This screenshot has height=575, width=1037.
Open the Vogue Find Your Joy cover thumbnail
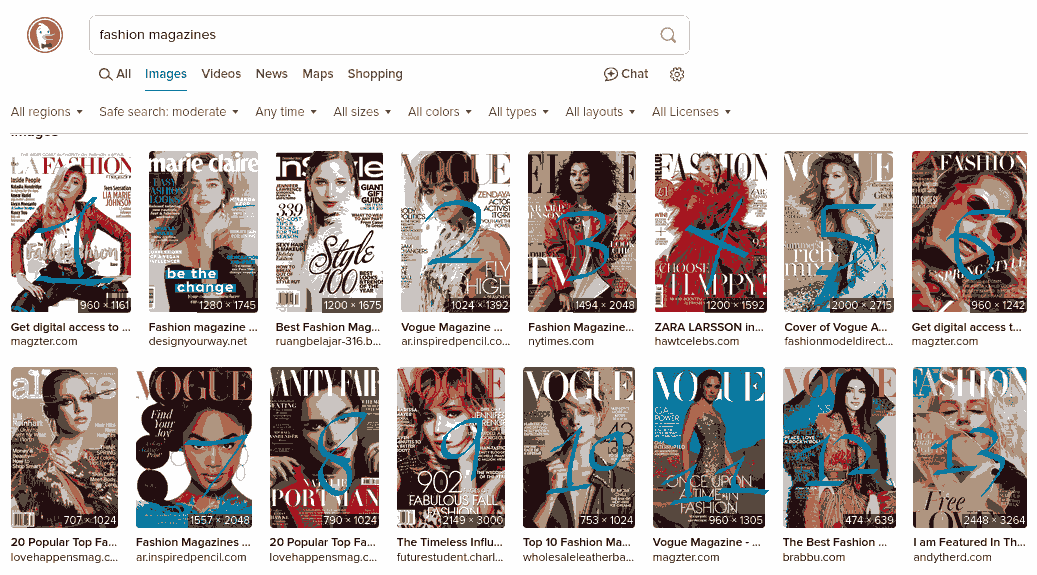194,447
